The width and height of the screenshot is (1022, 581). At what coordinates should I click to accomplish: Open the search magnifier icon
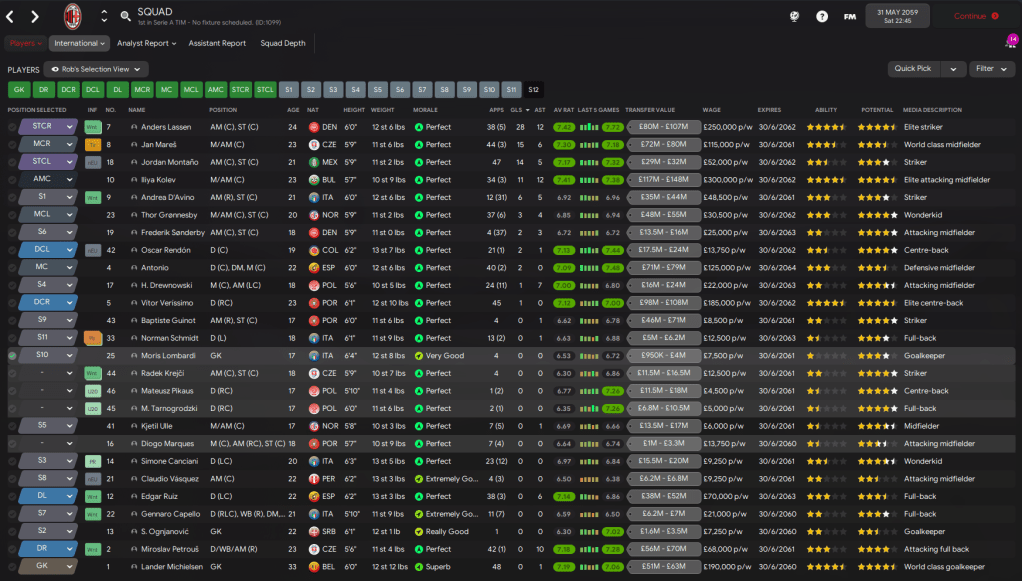[125, 16]
